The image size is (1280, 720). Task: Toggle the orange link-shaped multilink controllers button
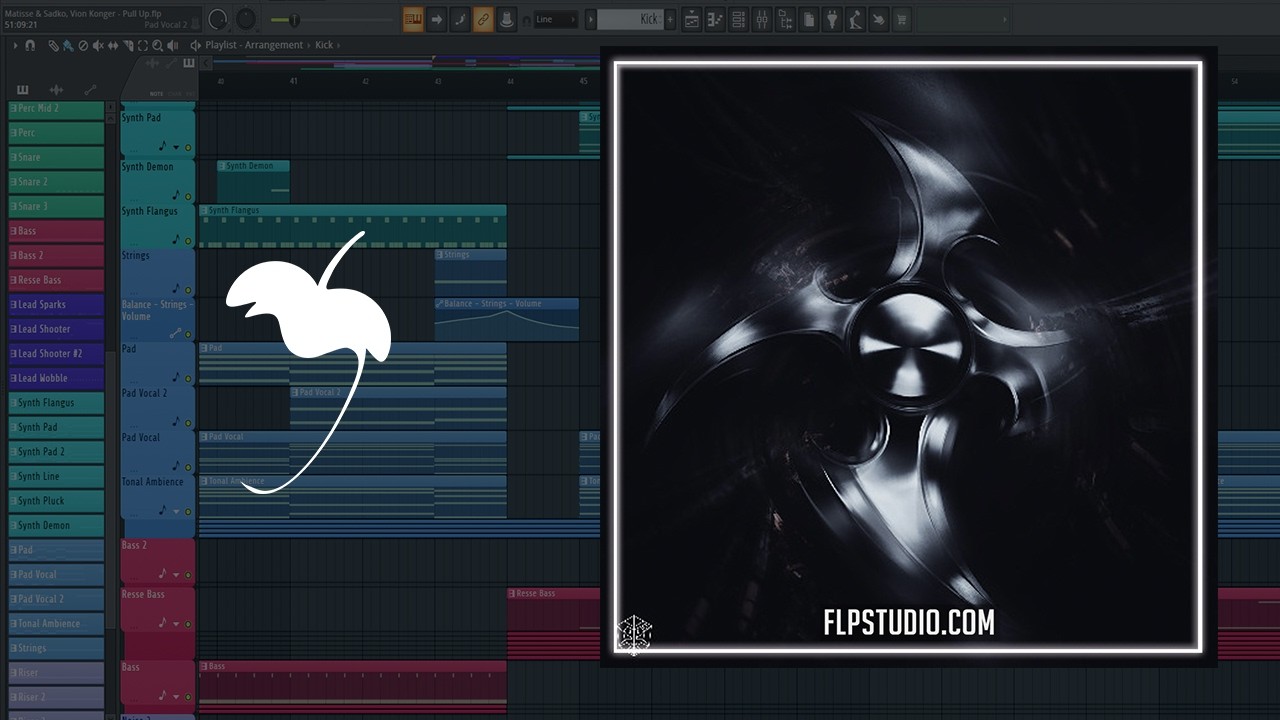point(483,19)
